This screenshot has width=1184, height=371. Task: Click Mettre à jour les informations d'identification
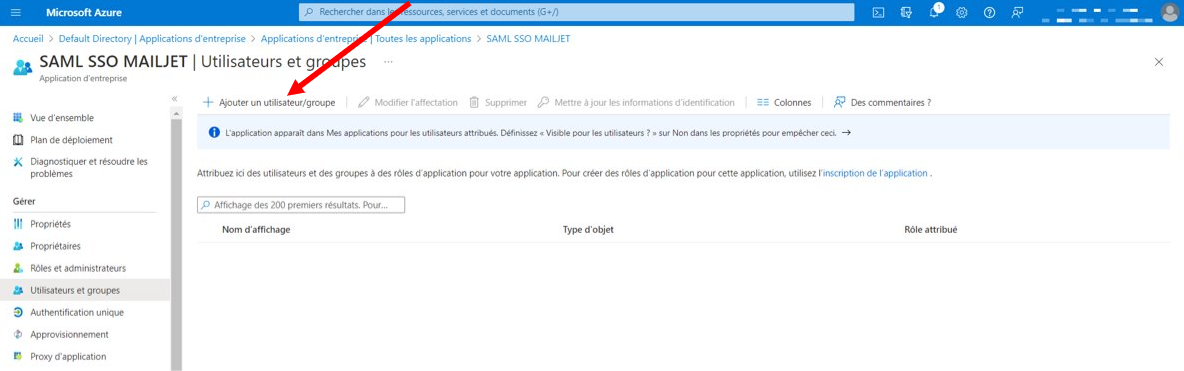[x=636, y=102]
